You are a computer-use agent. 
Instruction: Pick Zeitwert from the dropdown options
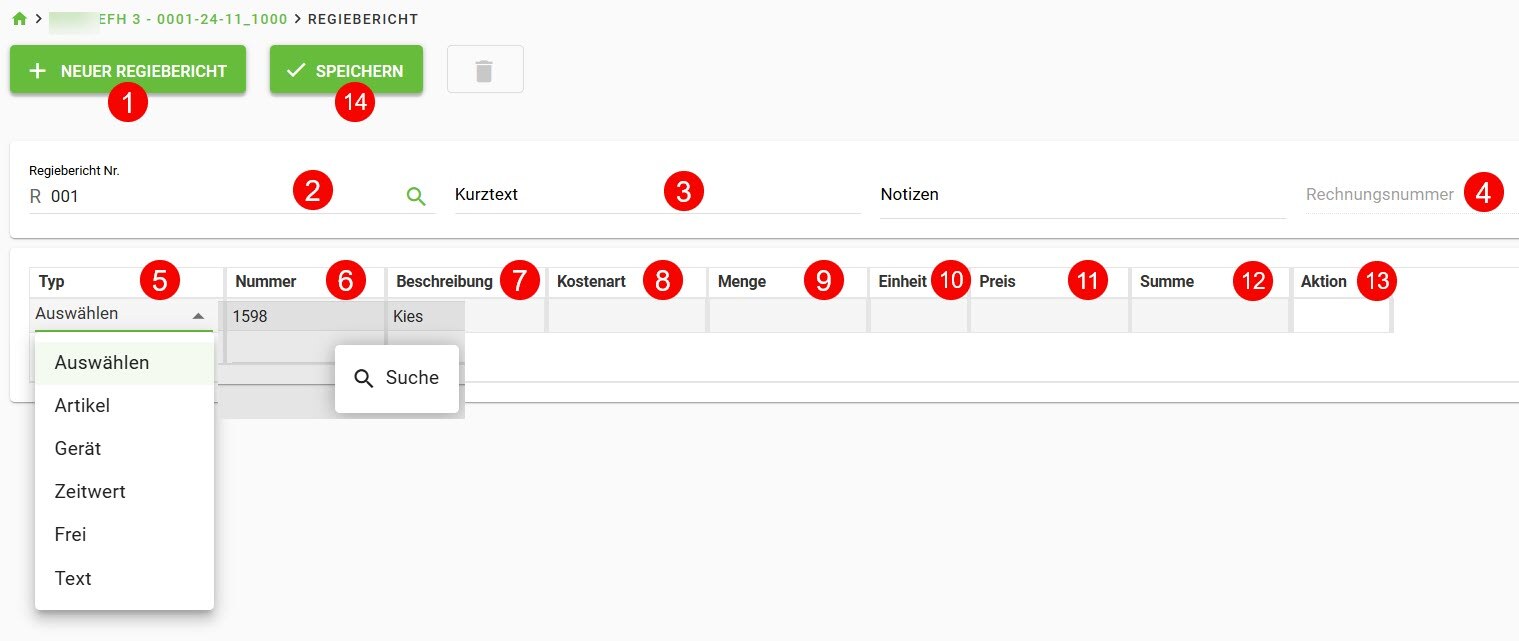tap(90, 492)
